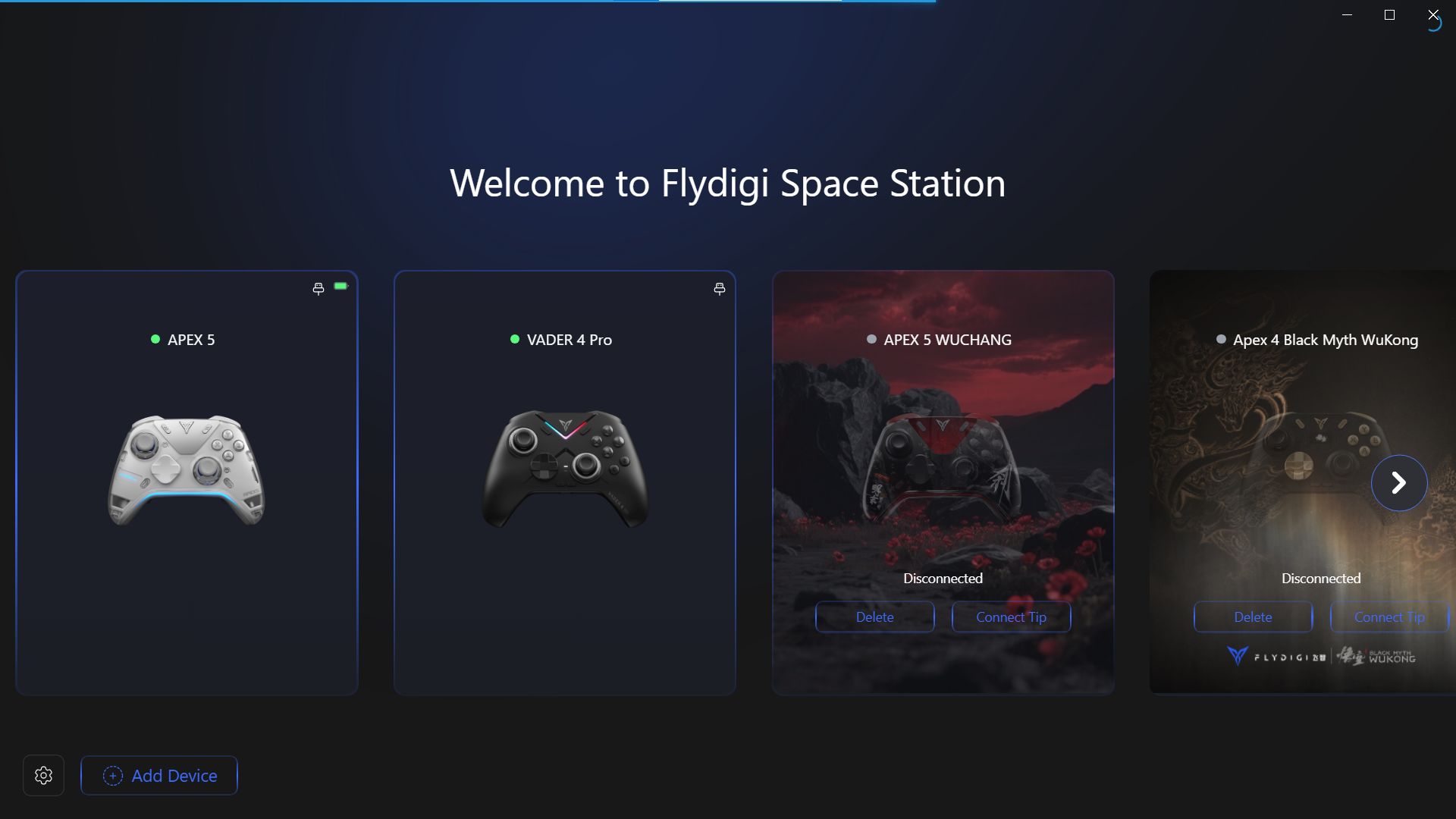This screenshot has height=819, width=1456.
Task: Click the dongle icon on the APEX 5 card
Action: coord(318,288)
